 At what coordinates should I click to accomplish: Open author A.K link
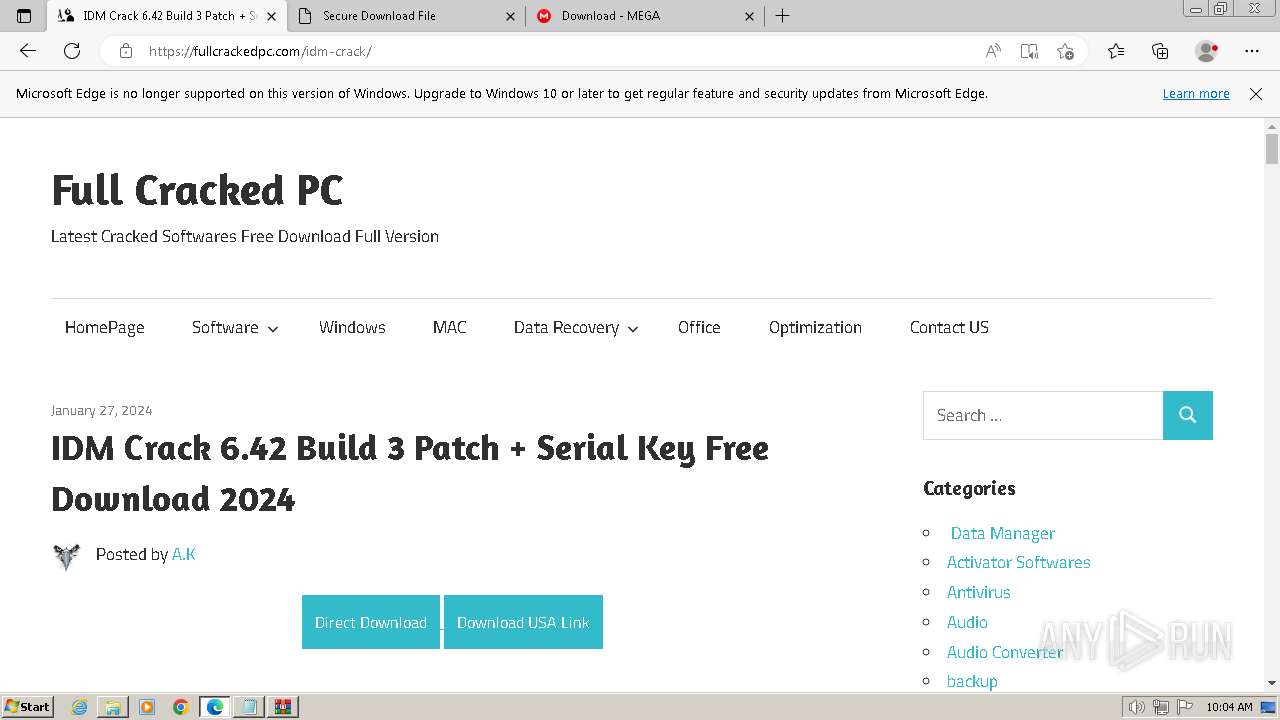point(183,554)
